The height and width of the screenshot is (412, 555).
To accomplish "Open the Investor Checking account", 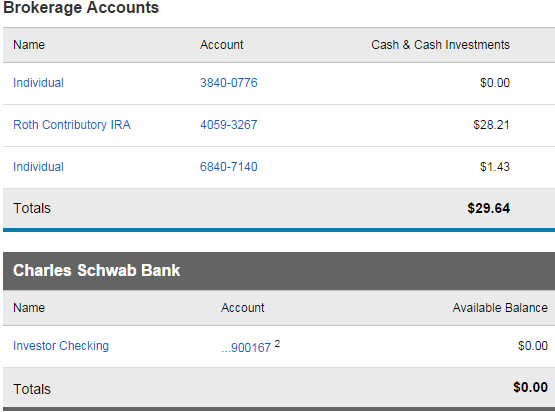I will [x=61, y=346].
